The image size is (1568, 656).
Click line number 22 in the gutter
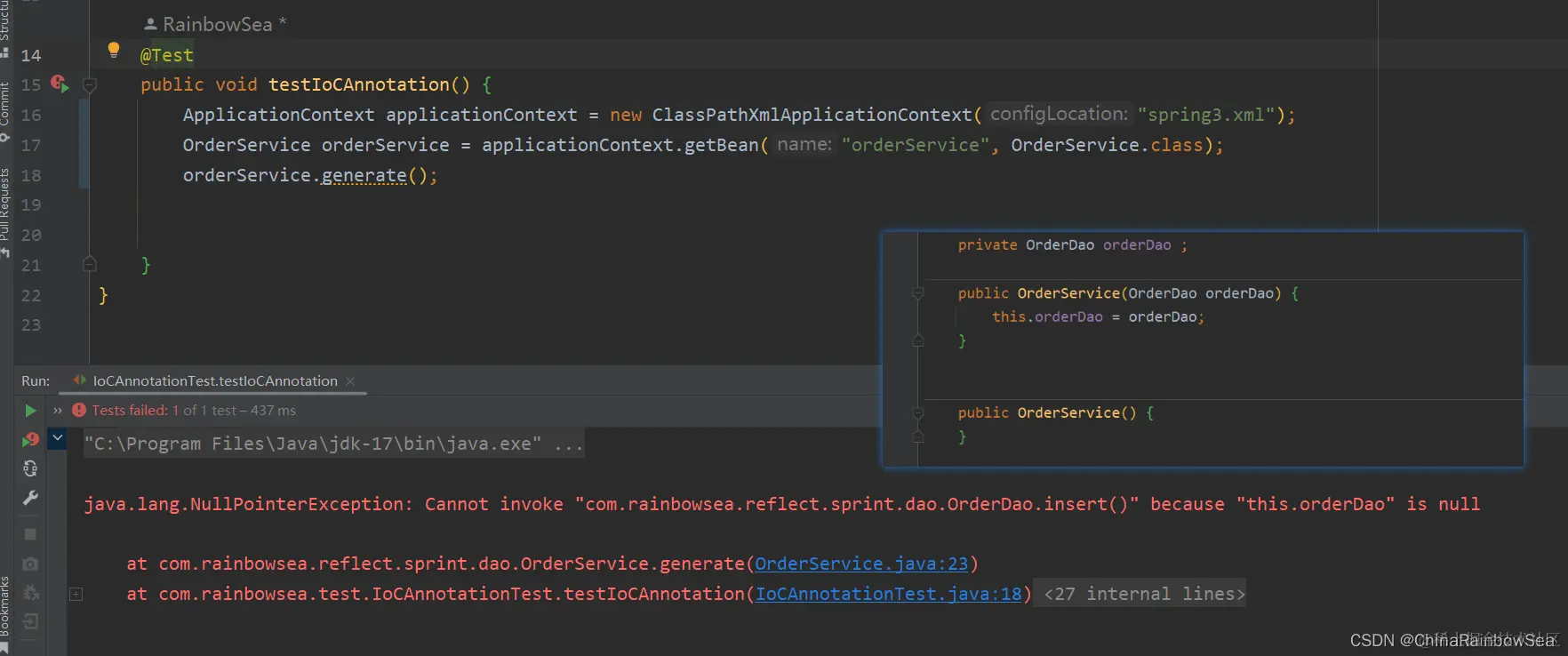coord(31,295)
